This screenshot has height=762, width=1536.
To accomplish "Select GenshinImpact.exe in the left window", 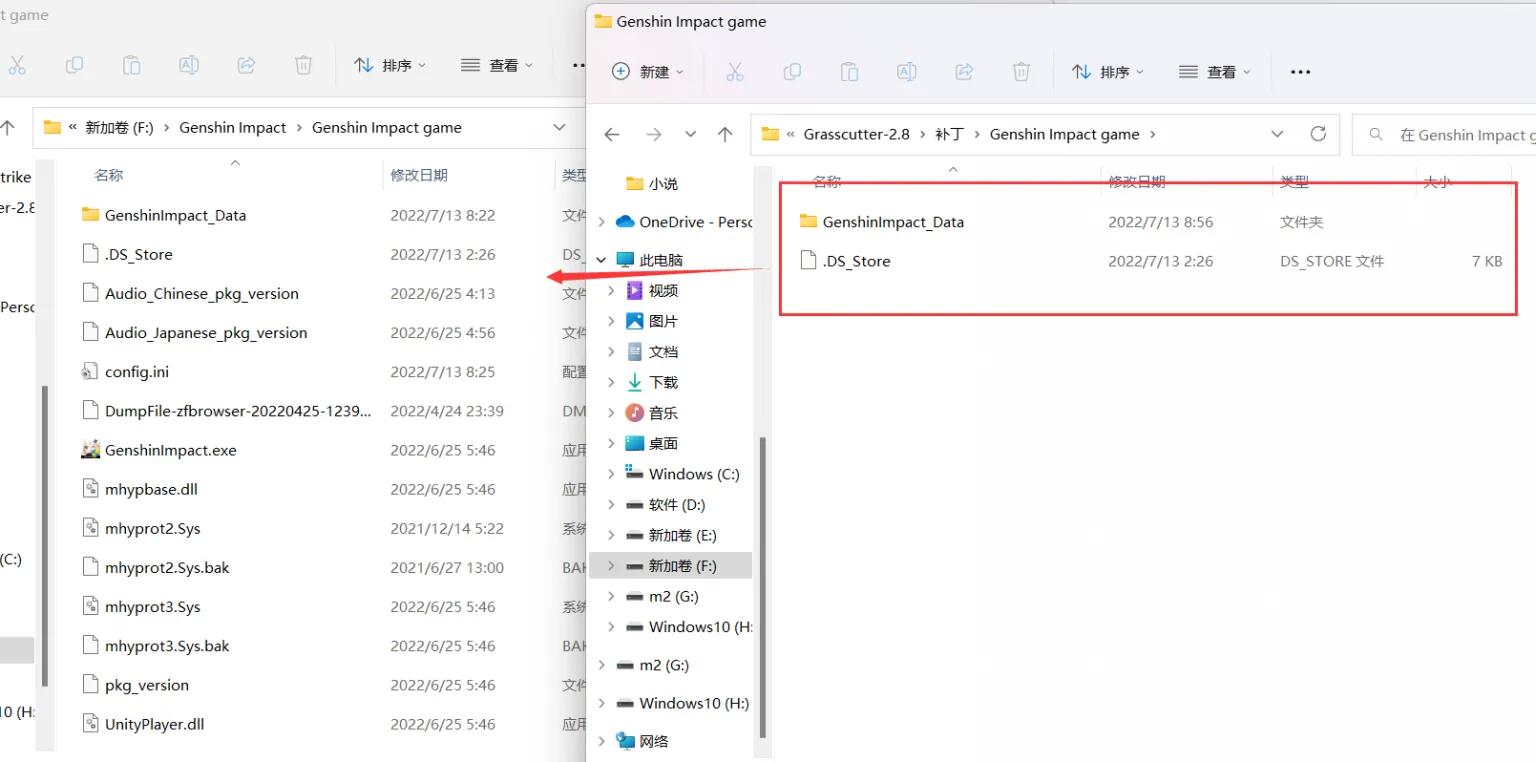I will pyautogui.click(x=171, y=450).
